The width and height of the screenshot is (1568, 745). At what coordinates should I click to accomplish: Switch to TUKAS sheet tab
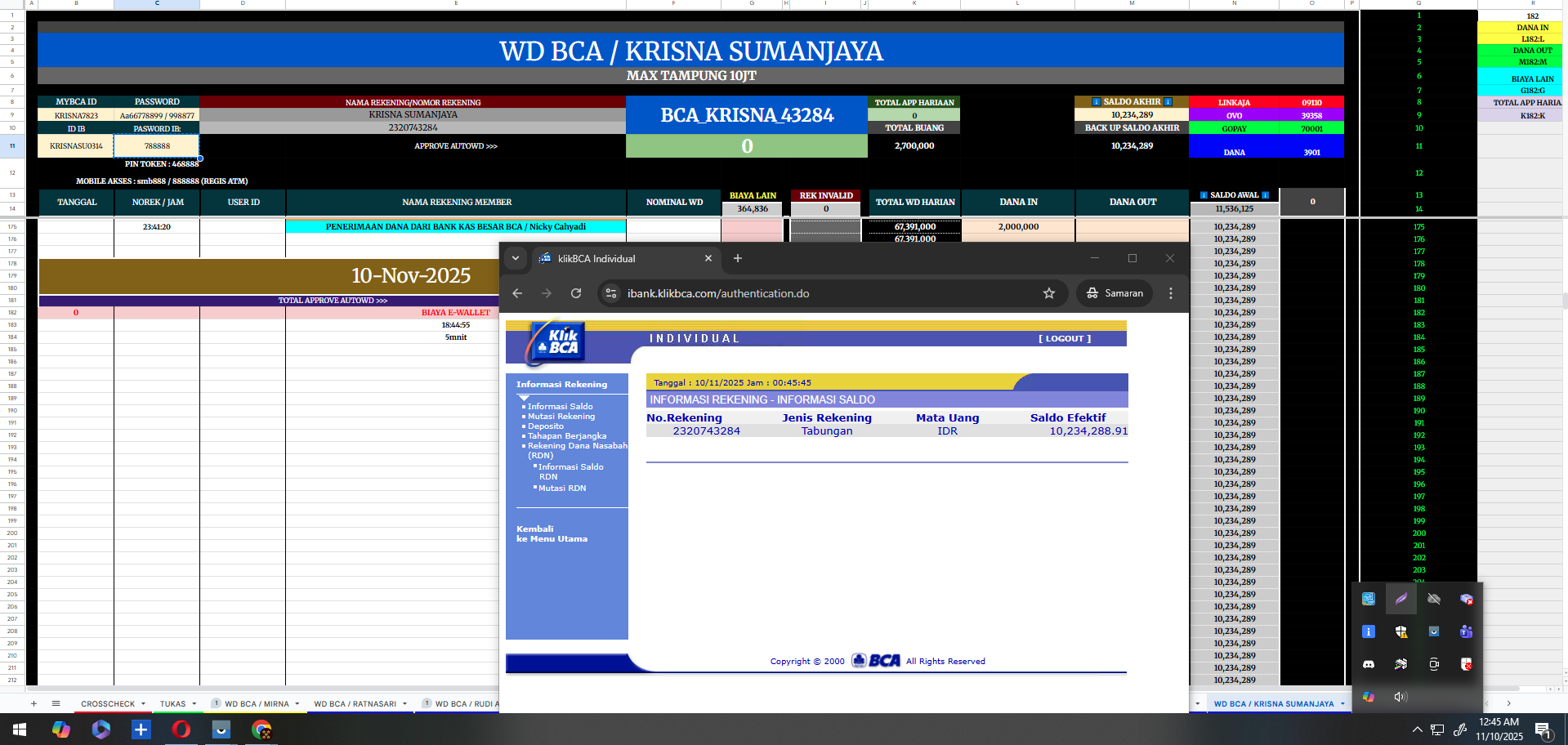[172, 703]
